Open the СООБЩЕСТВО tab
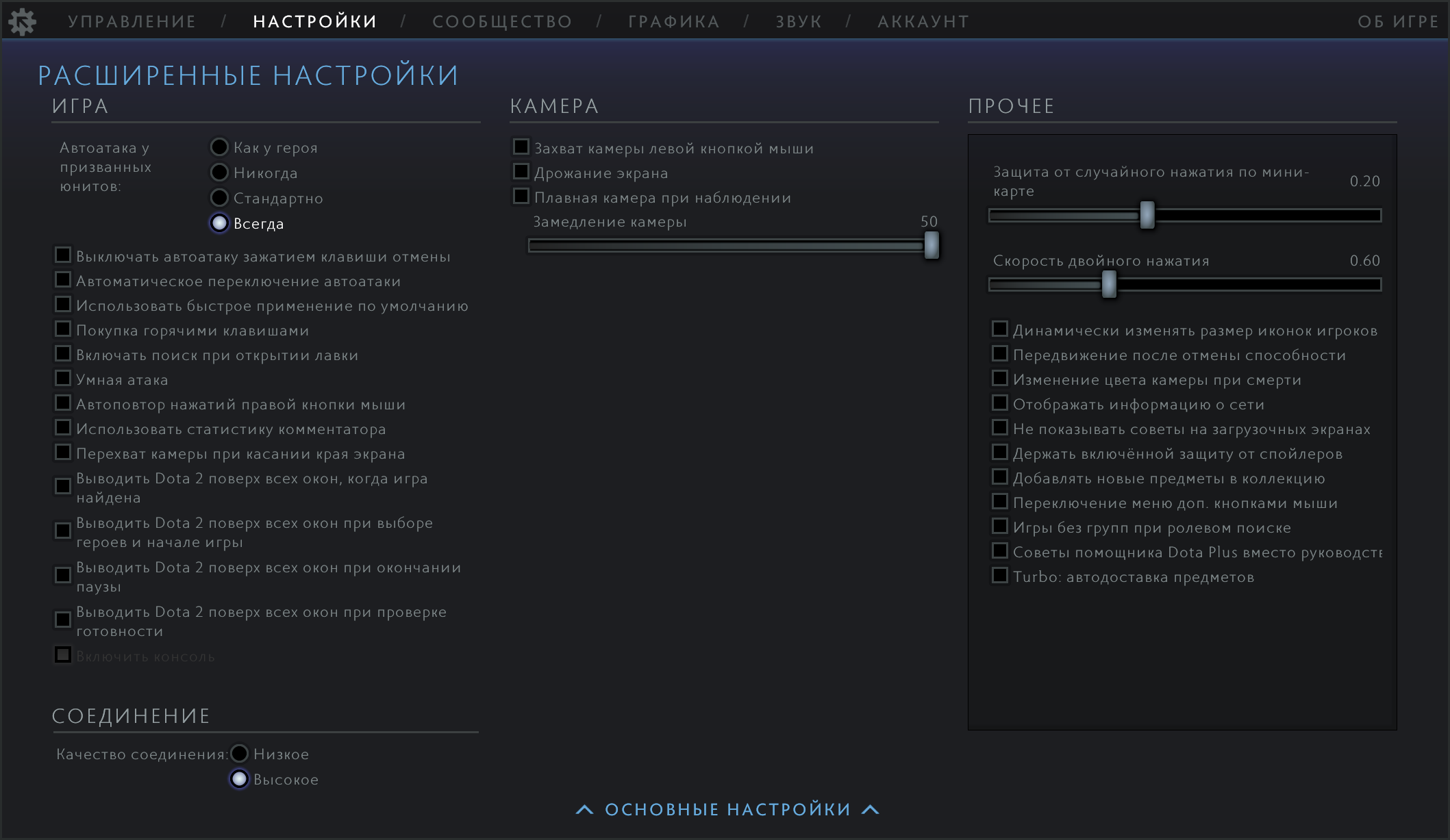This screenshot has height=840, width=1450. (x=502, y=22)
